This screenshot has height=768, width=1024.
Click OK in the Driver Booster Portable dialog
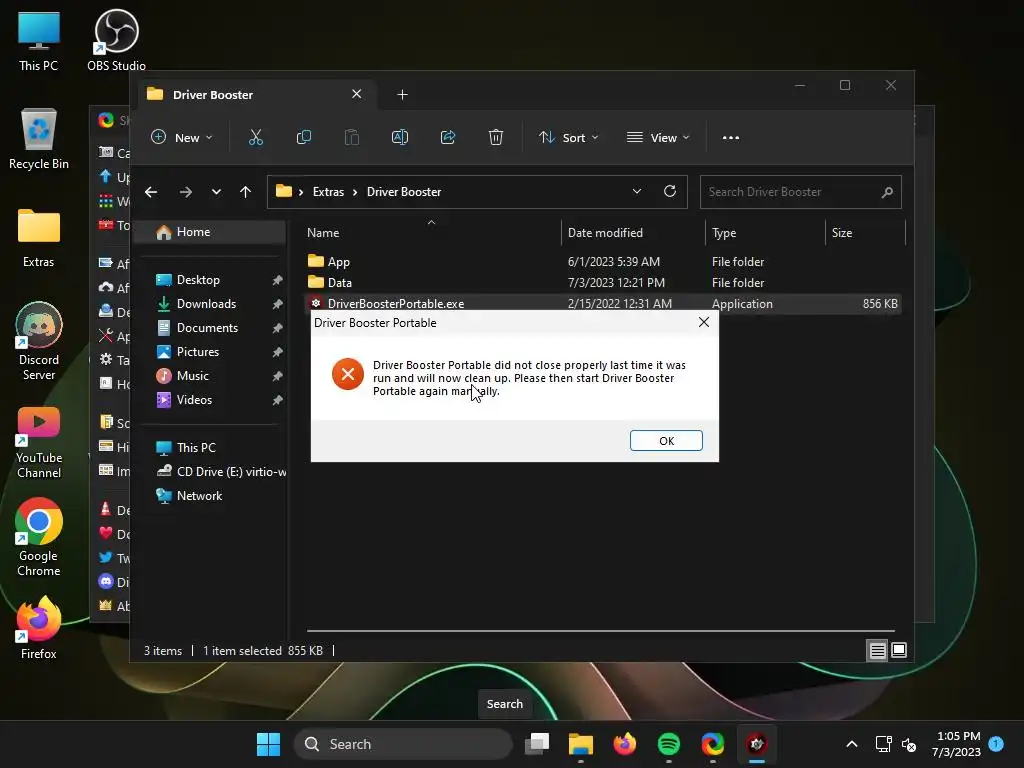pos(665,441)
